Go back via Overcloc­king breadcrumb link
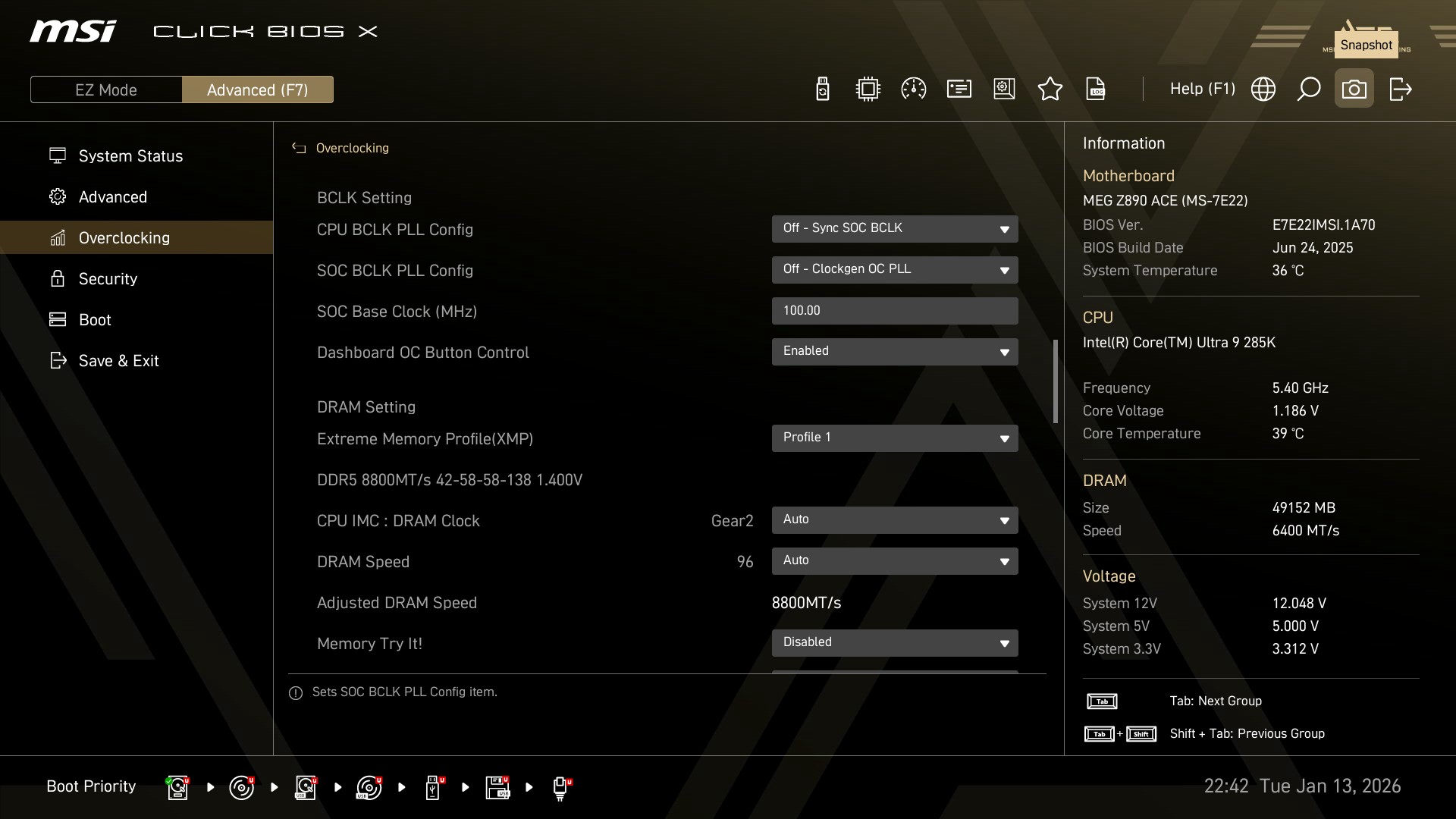Image resolution: width=1456 pixels, height=819 pixels. pos(351,148)
